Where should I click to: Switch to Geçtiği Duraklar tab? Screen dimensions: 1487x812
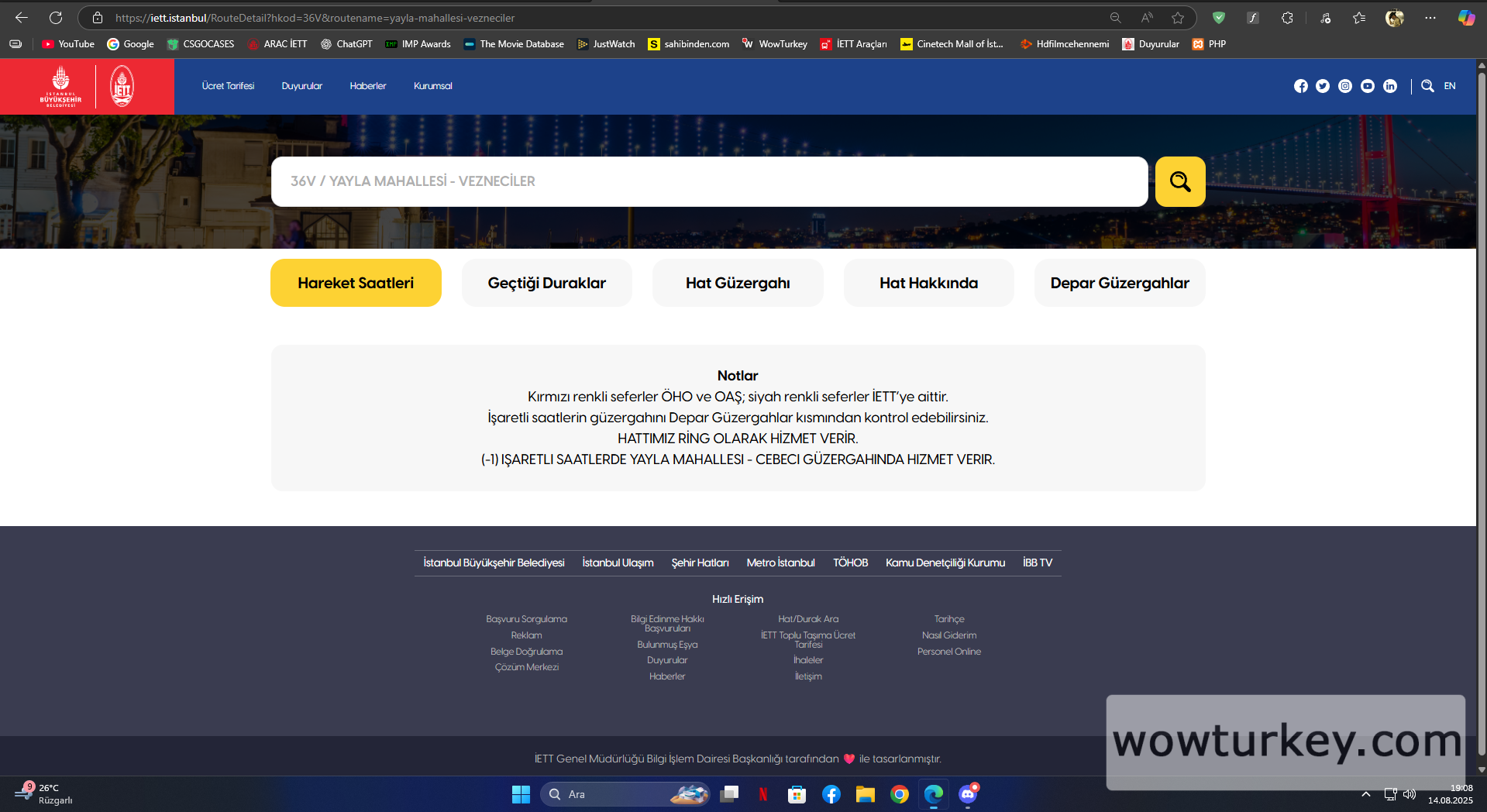(x=546, y=283)
